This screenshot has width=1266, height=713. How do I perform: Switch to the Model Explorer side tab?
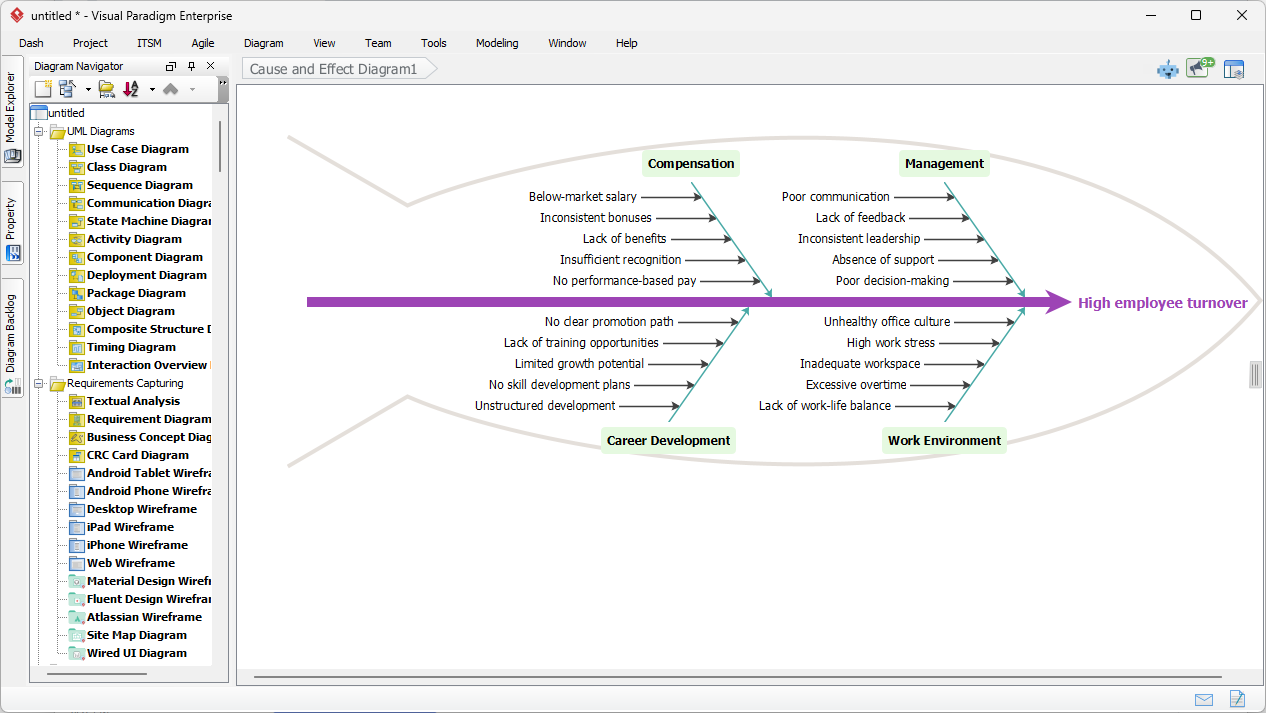point(12,110)
